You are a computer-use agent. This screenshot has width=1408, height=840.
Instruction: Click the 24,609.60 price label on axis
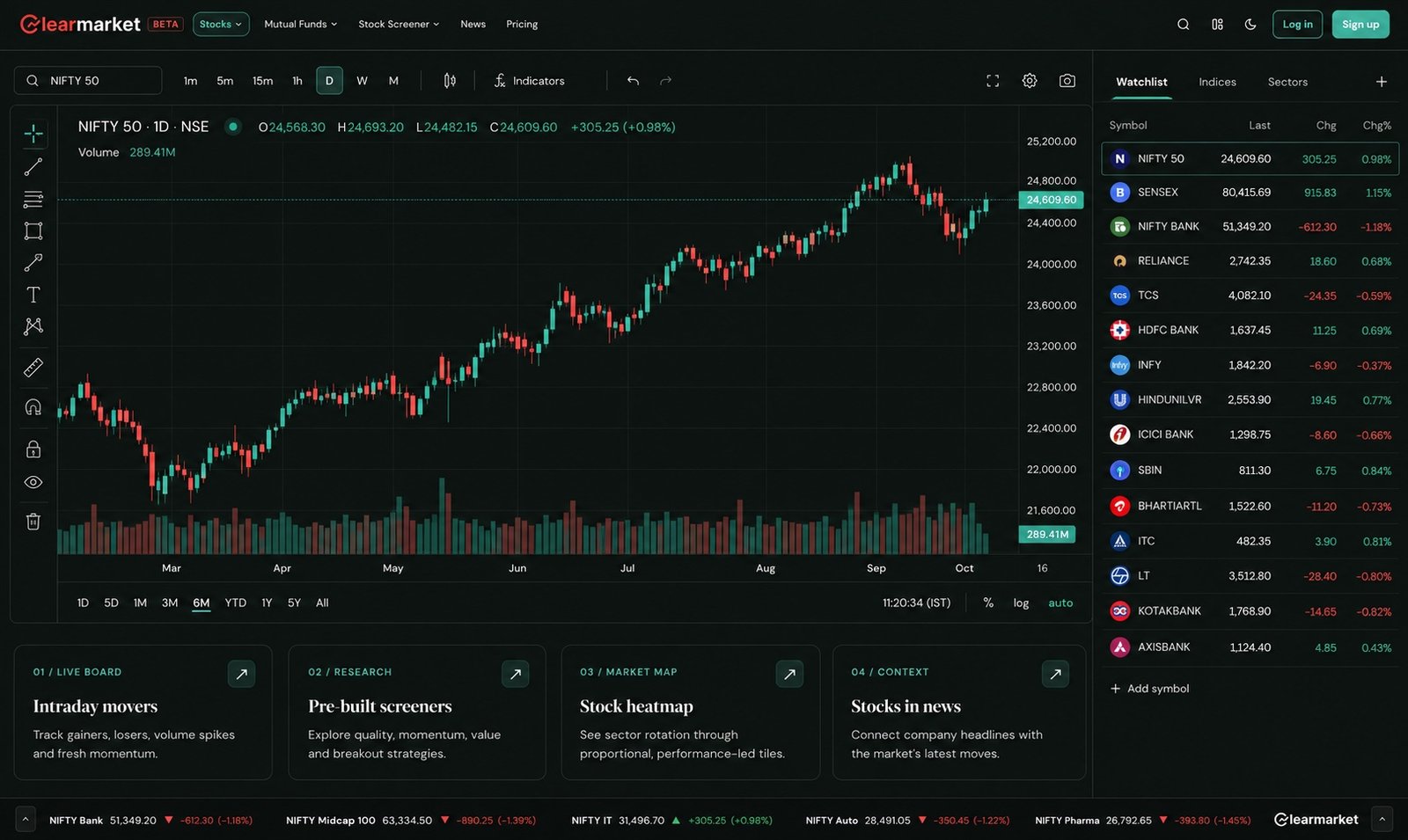click(1051, 200)
